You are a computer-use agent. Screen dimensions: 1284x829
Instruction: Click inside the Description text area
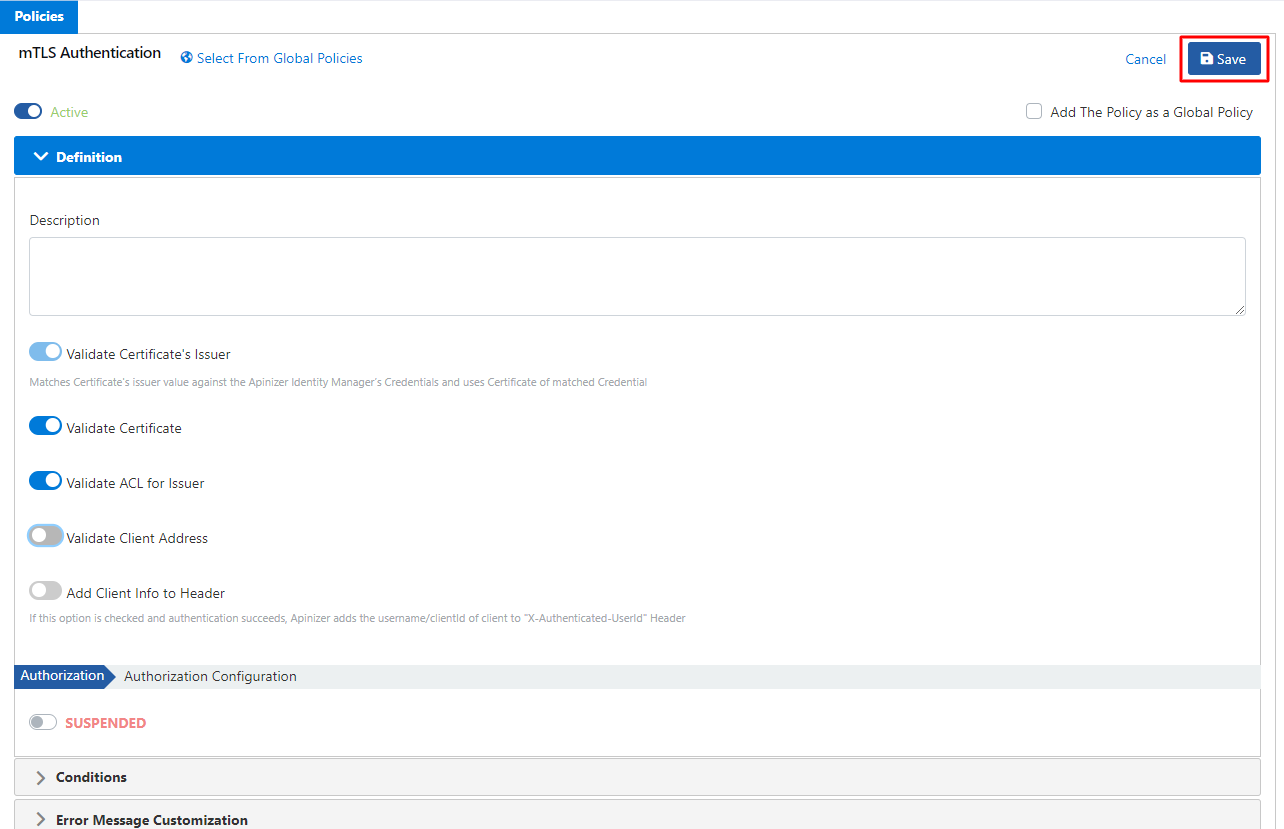tap(636, 276)
